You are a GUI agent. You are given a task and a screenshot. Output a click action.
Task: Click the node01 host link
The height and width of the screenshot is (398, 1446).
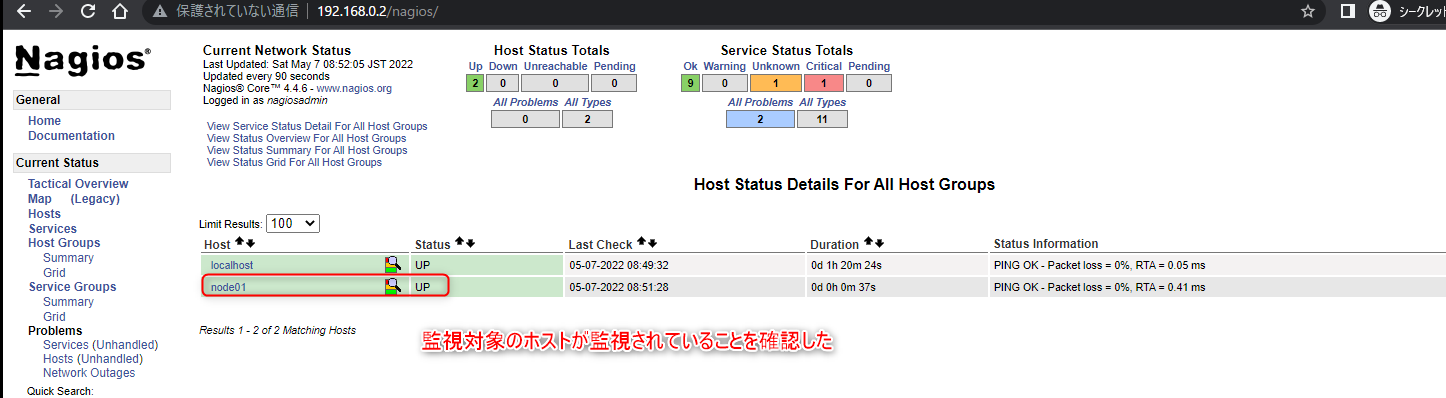tap(228, 287)
